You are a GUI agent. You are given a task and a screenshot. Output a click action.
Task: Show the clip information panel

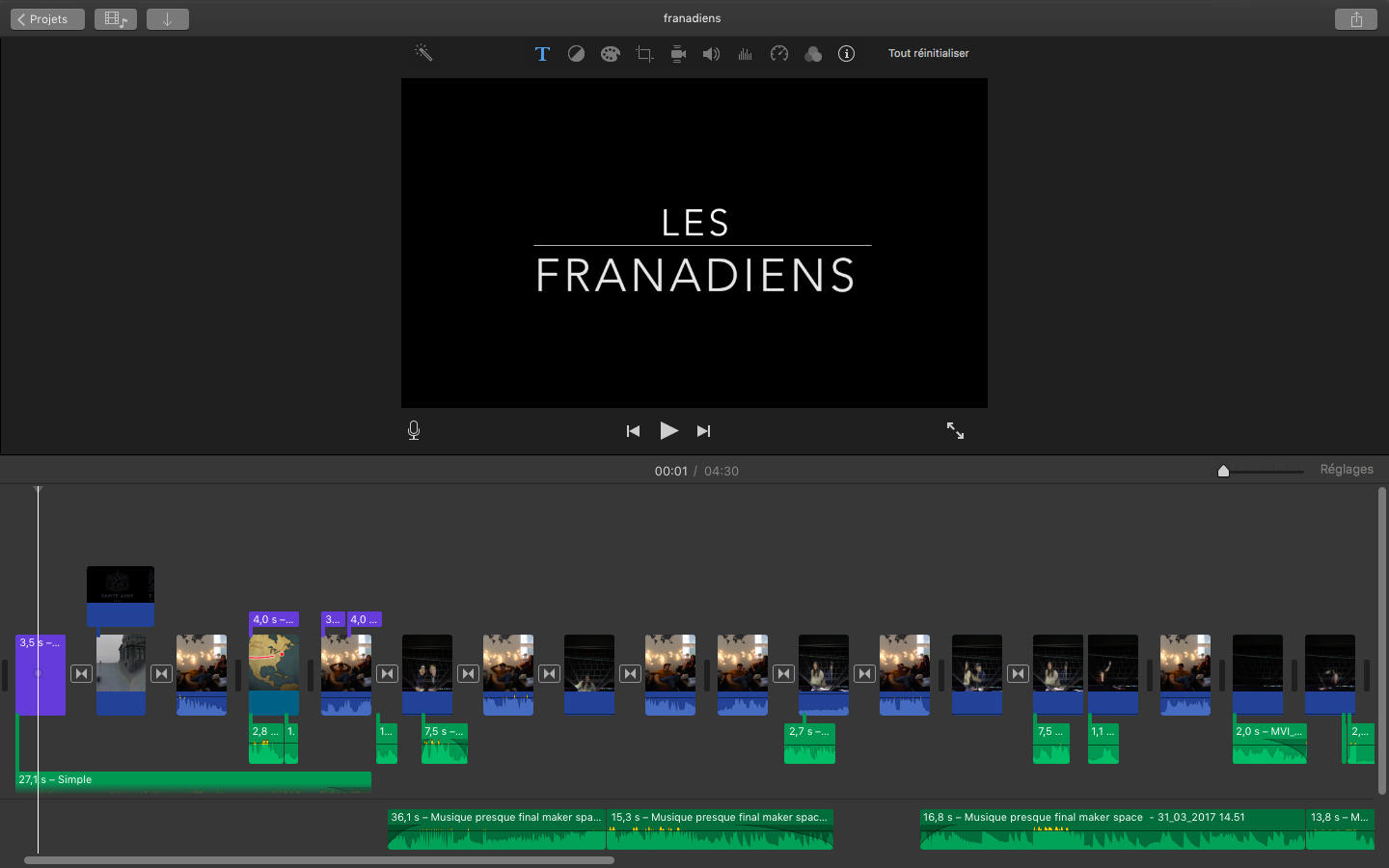[x=846, y=53]
